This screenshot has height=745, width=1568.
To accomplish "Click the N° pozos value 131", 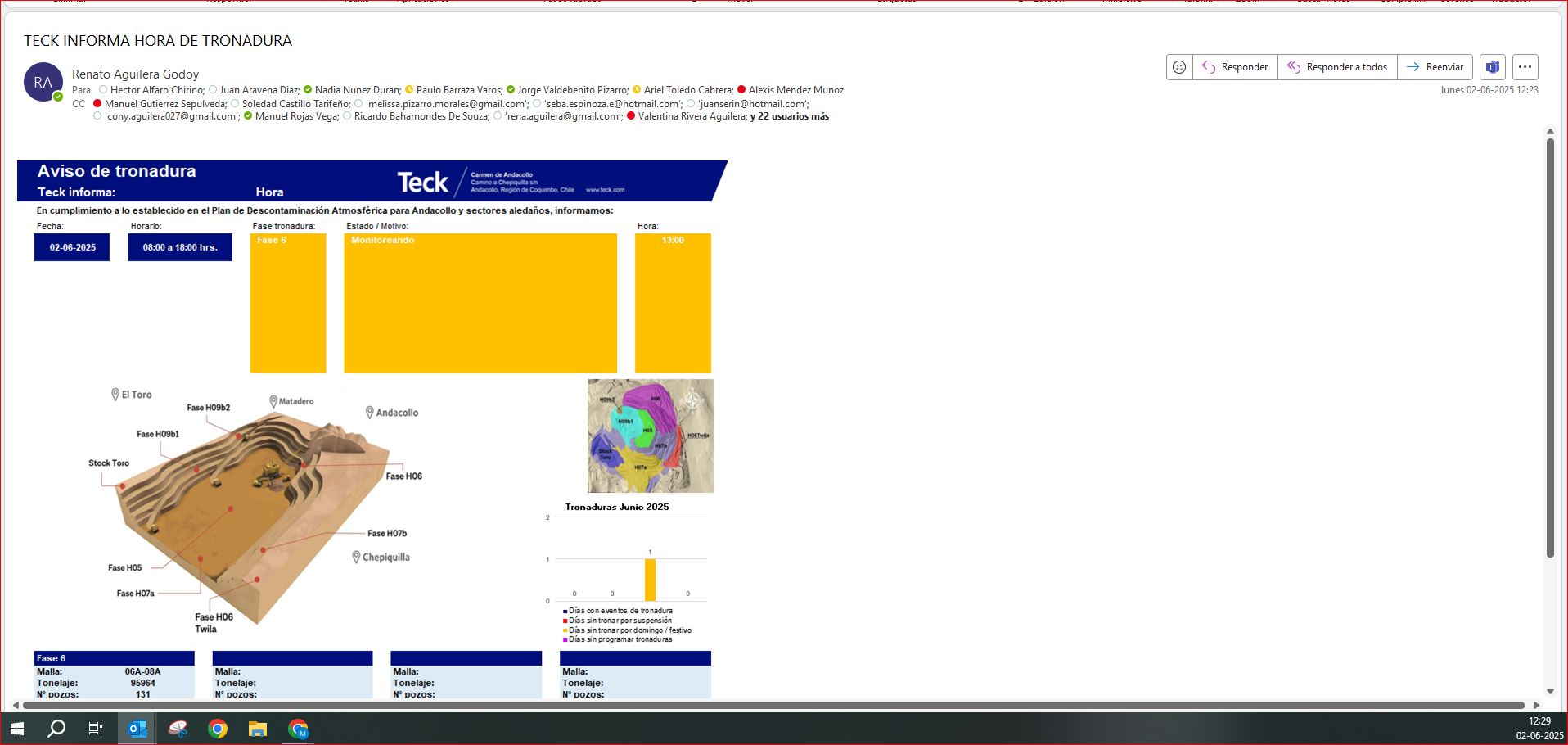I will tap(142, 694).
